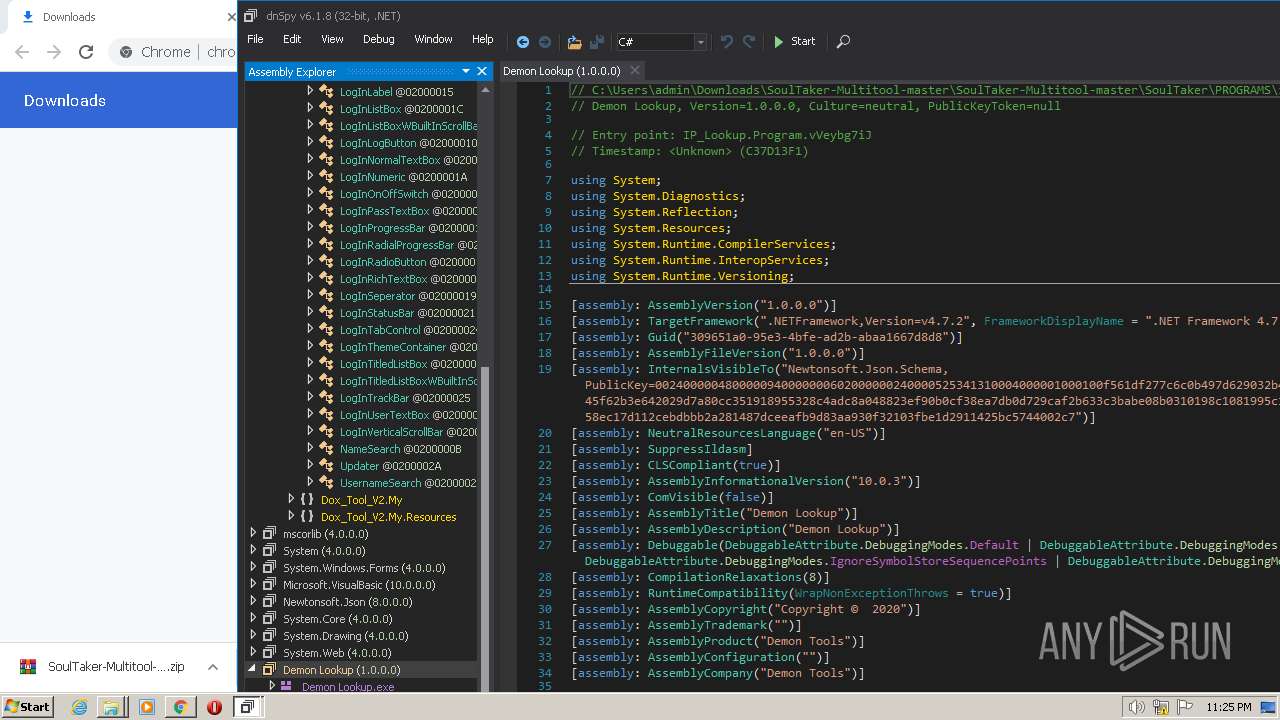
Task: Open the Assembly Explorer panel options dropdown
Action: [x=466, y=71]
